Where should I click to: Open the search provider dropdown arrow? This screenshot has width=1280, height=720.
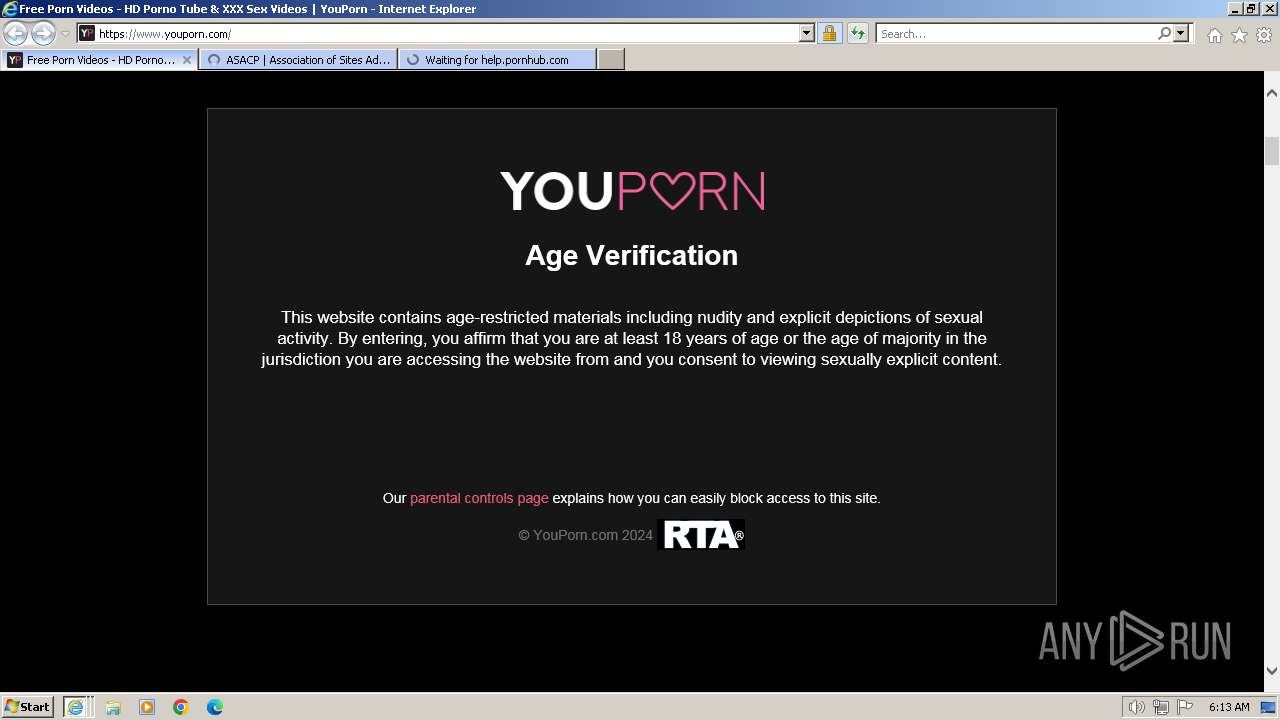click(1181, 33)
